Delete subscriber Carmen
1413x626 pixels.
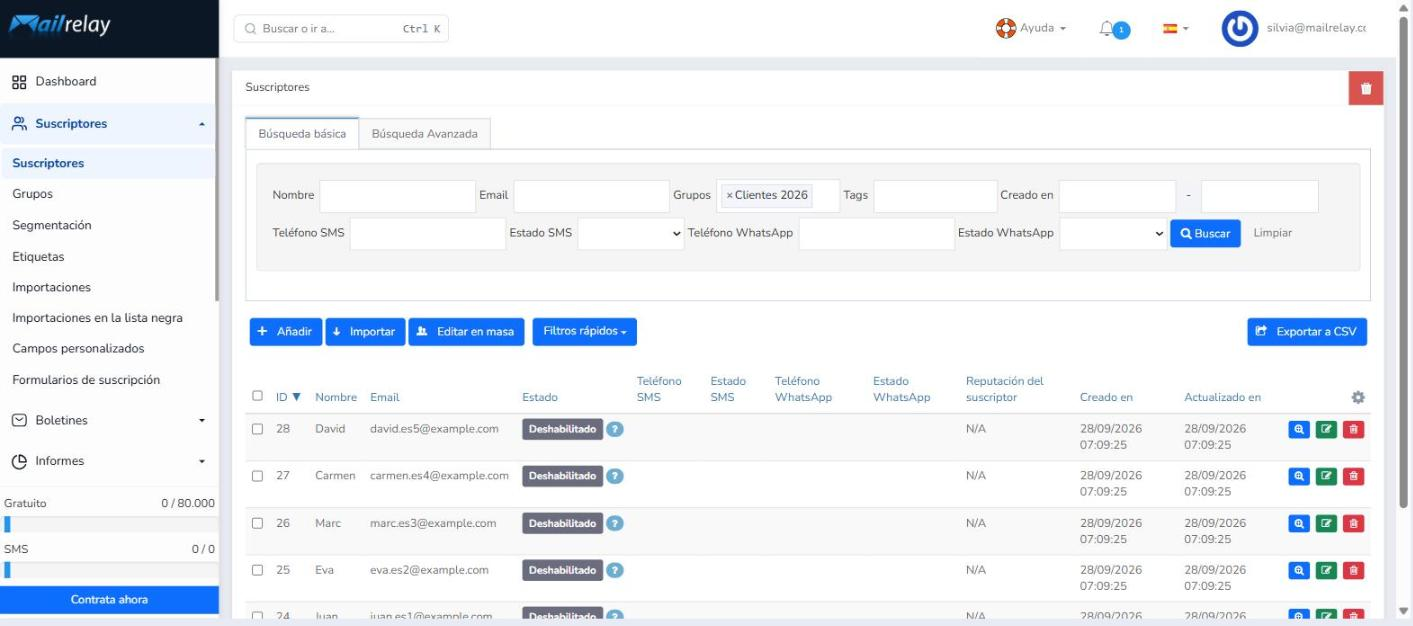[x=1354, y=476]
